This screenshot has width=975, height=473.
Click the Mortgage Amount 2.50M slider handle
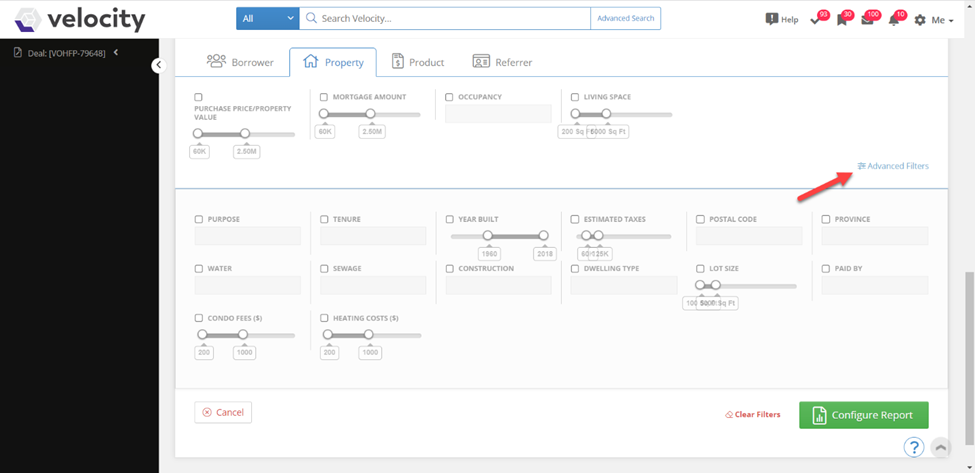click(x=371, y=114)
